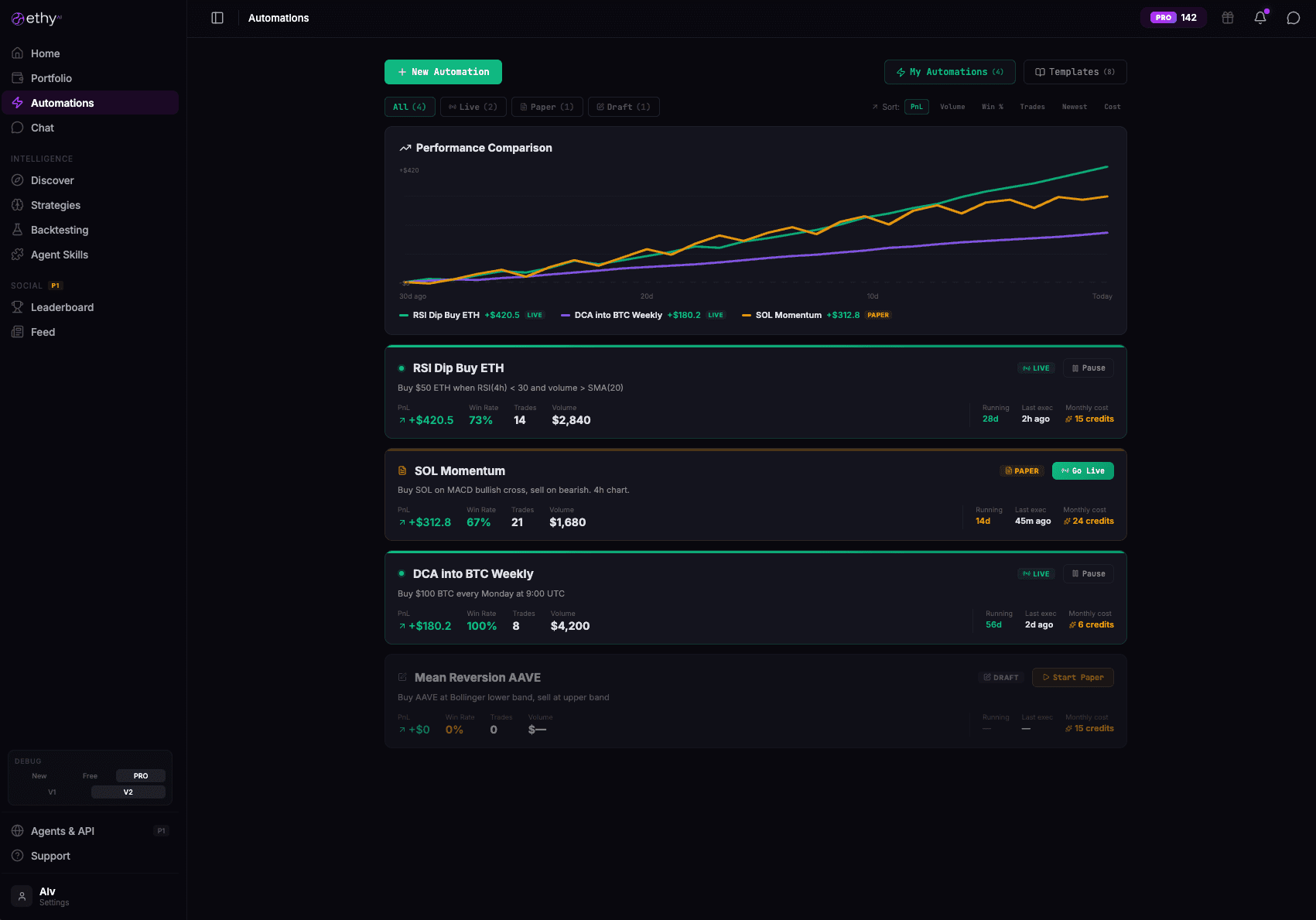
Task: Change sorting to Newest
Action: pos(1074,107)
